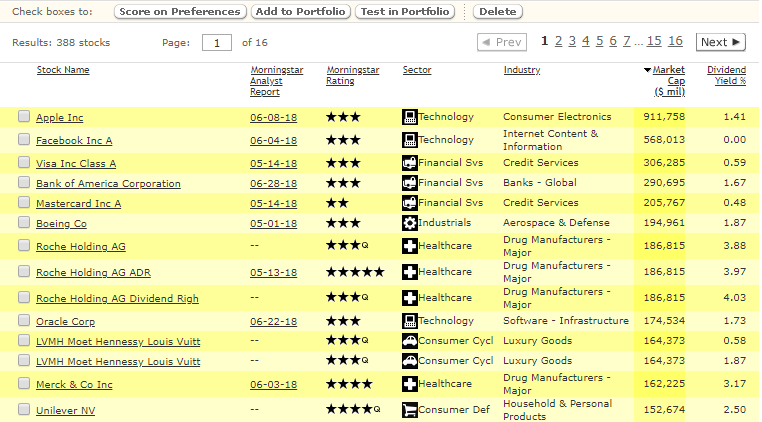This screenshot has height=422, width=762.
Task: Click Software - Infrastructure industry cell
Action: 566,321
